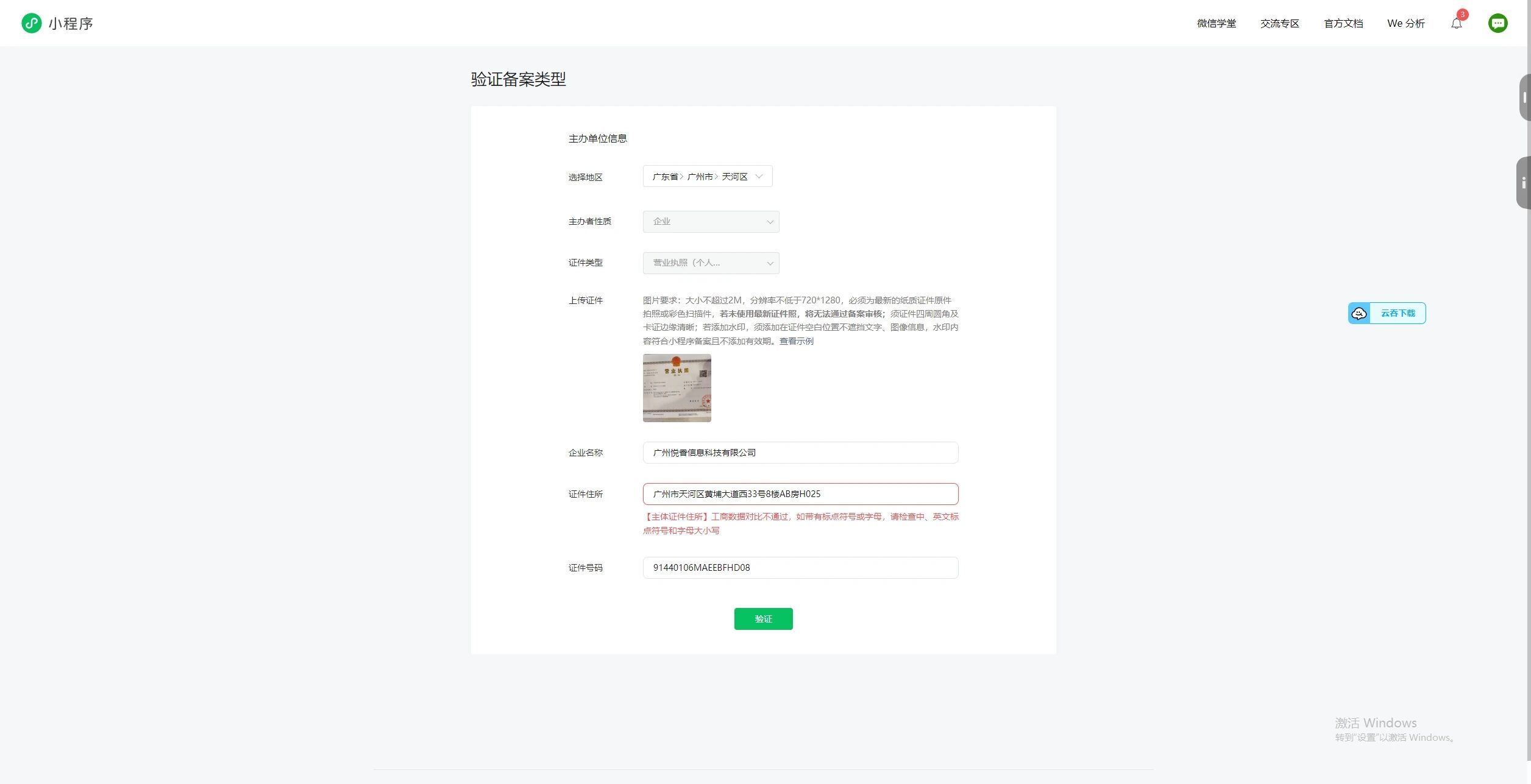Click the mini program logo icon
The image size is (1531, 784).
32,23
